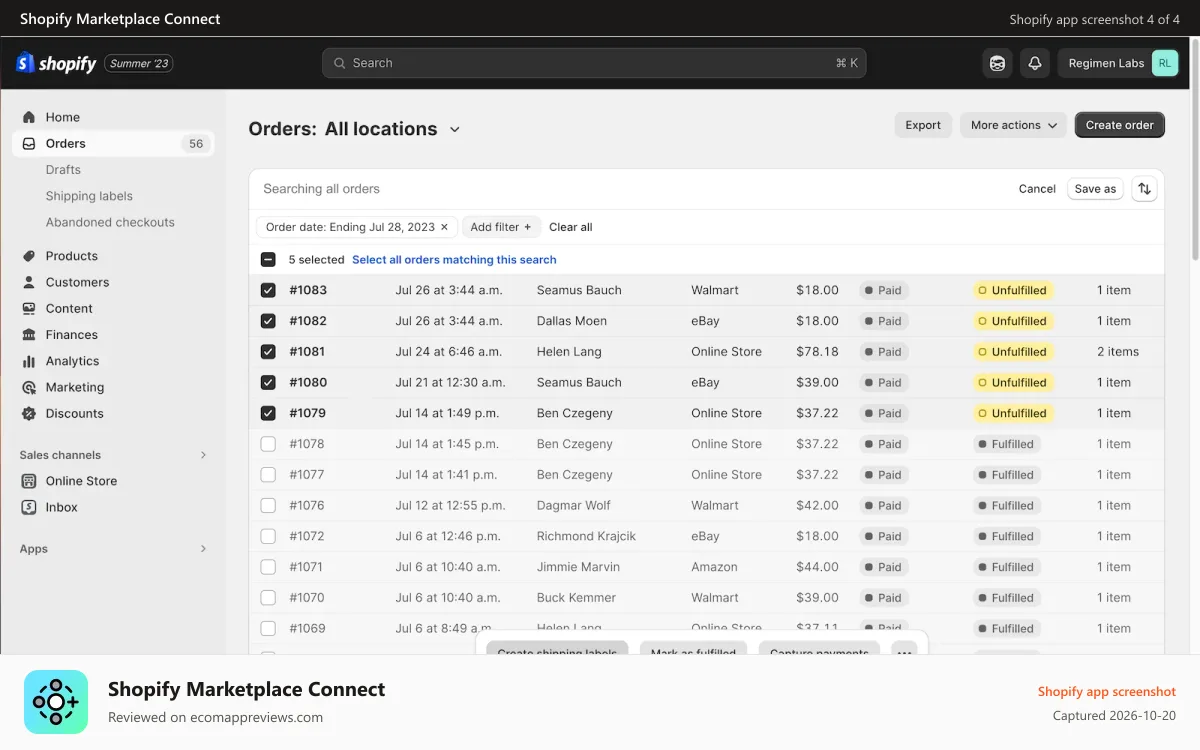Click the Export button
The image size is (1200, 750).
[923, 125]
